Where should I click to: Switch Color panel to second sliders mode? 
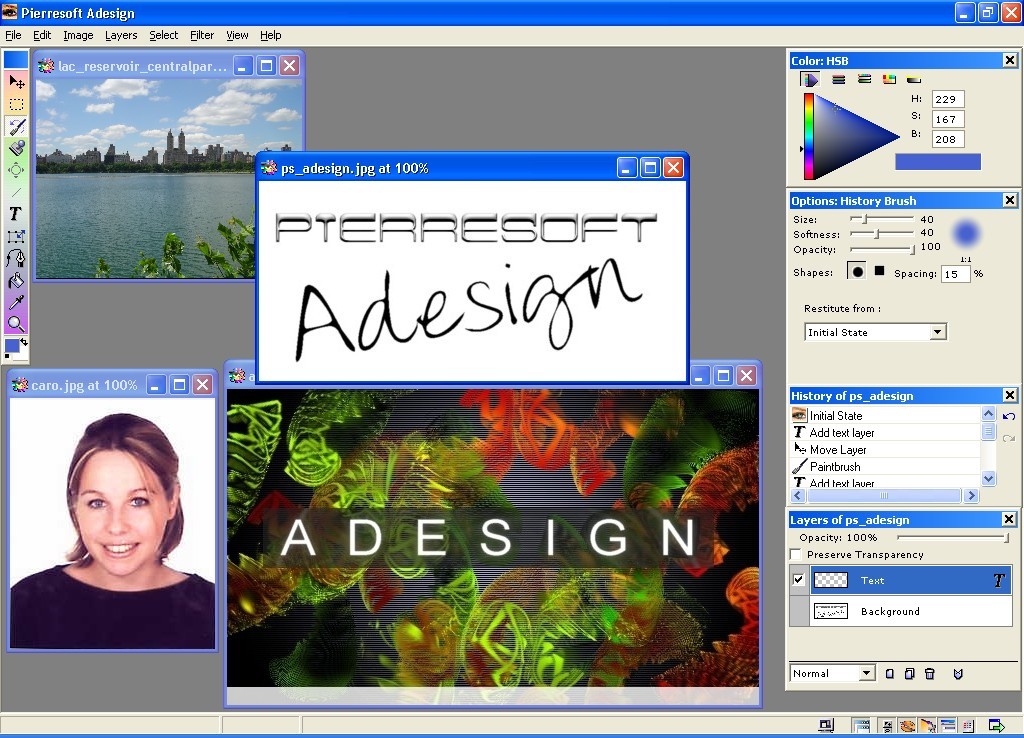(839, 79)
